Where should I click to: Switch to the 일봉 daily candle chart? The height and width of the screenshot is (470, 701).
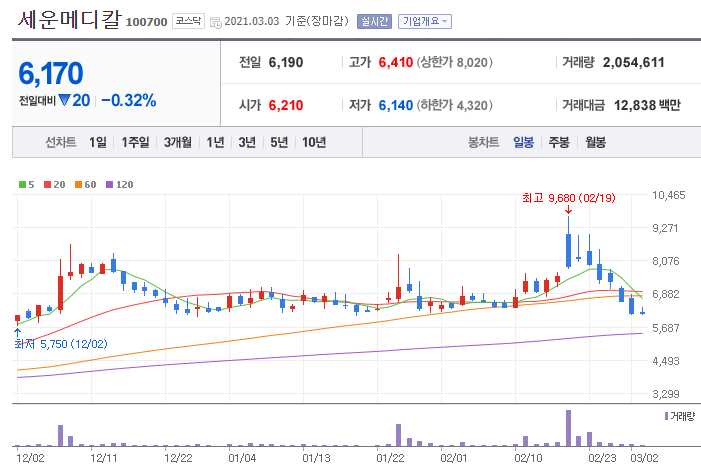click(x=524, y=142)
